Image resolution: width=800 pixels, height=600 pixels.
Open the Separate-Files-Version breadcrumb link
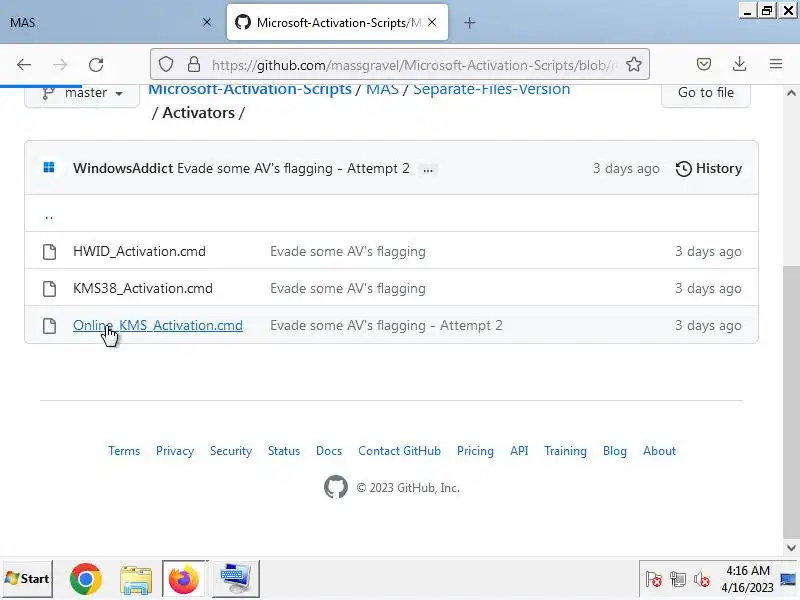coord(491,89)
